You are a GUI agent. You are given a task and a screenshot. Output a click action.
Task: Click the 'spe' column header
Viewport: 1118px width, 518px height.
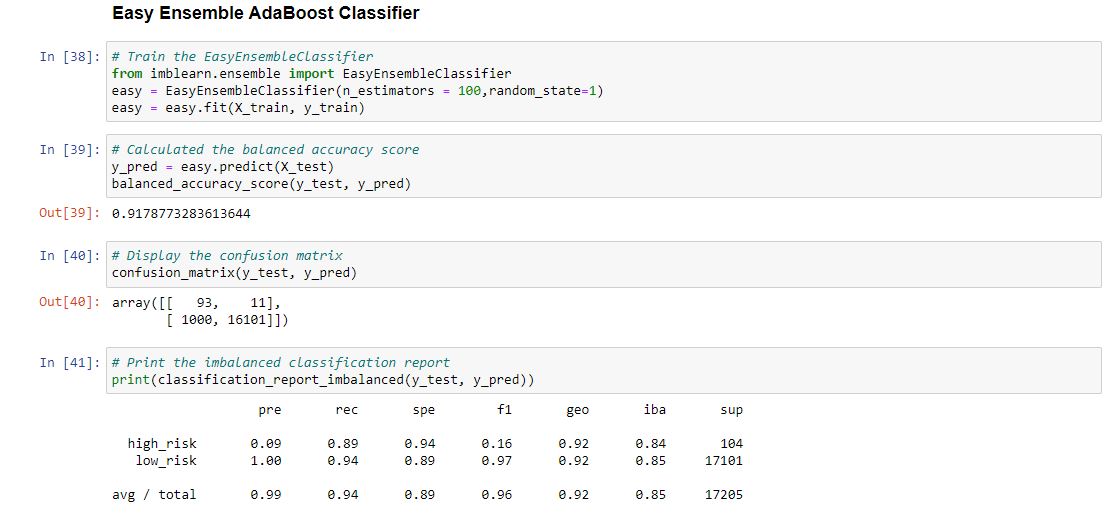click(424, 410)
